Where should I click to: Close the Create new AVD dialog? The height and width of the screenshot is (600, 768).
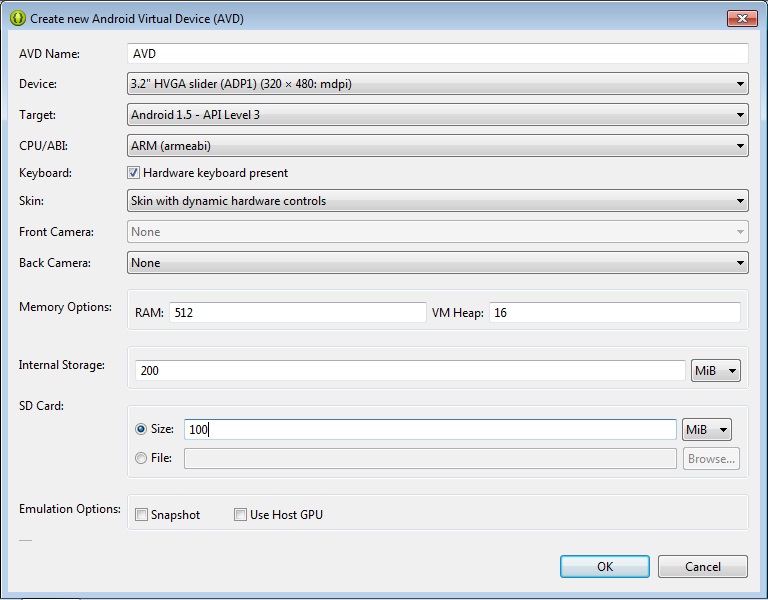click(742, 19)
